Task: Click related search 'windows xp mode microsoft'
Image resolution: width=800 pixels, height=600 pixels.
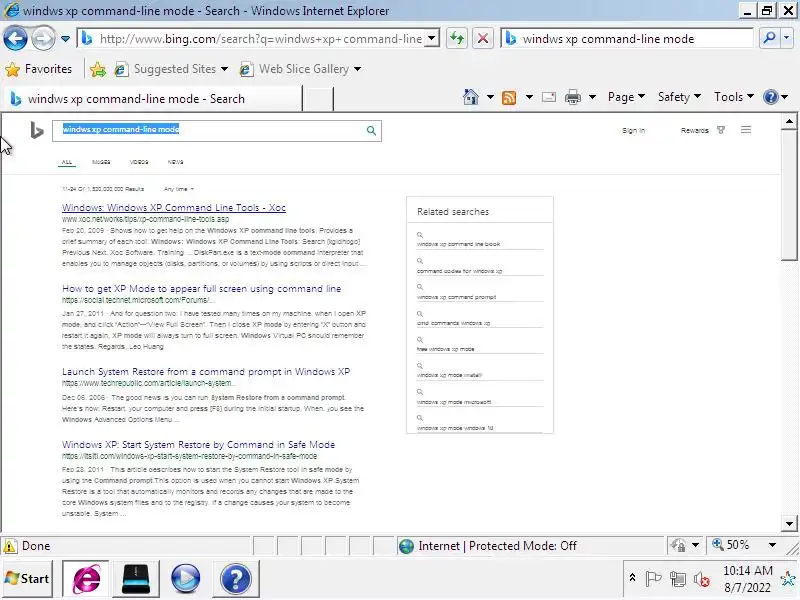Action: click(454, 402)
